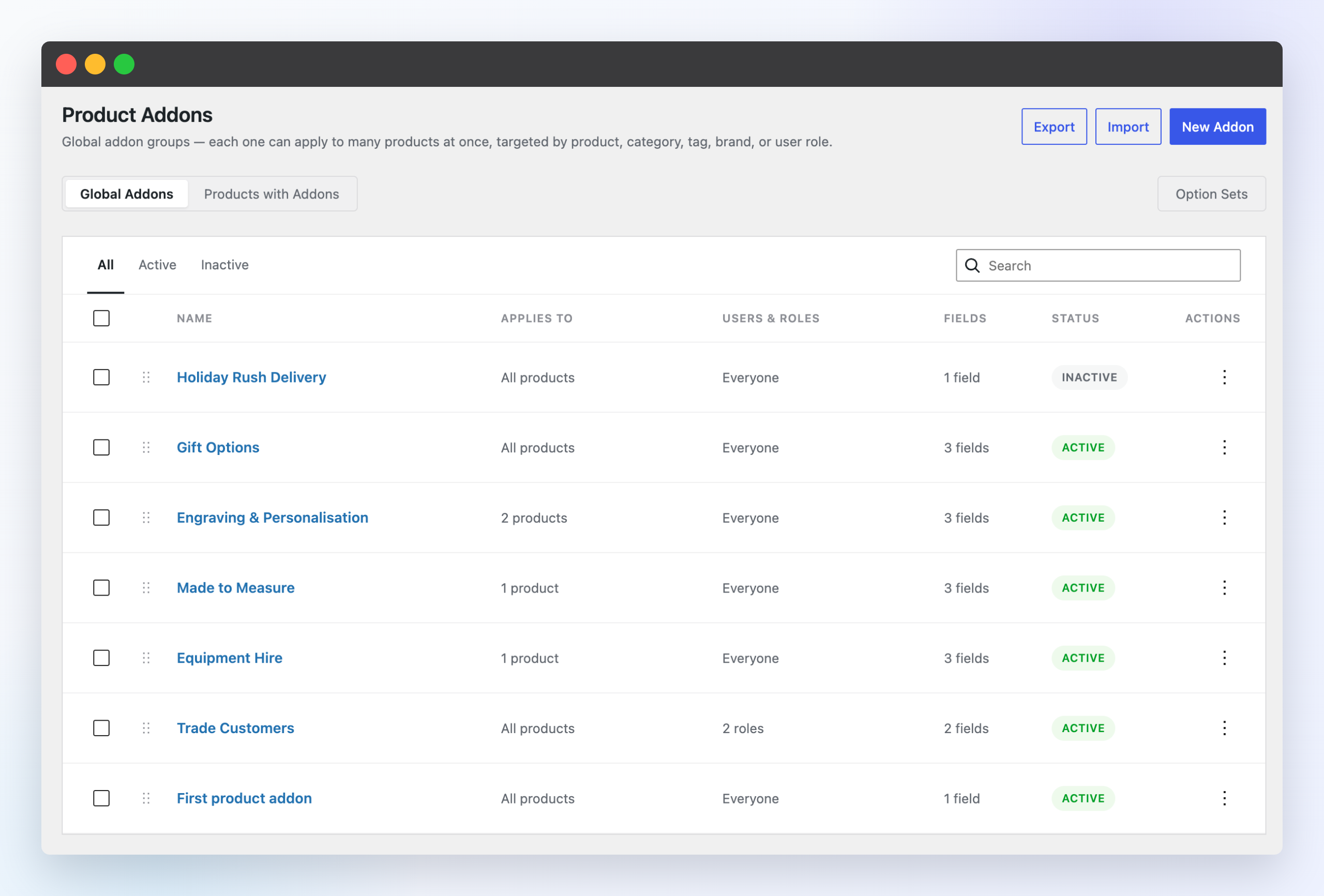Open actions menu for Made to Measure

click(1224, 587)
